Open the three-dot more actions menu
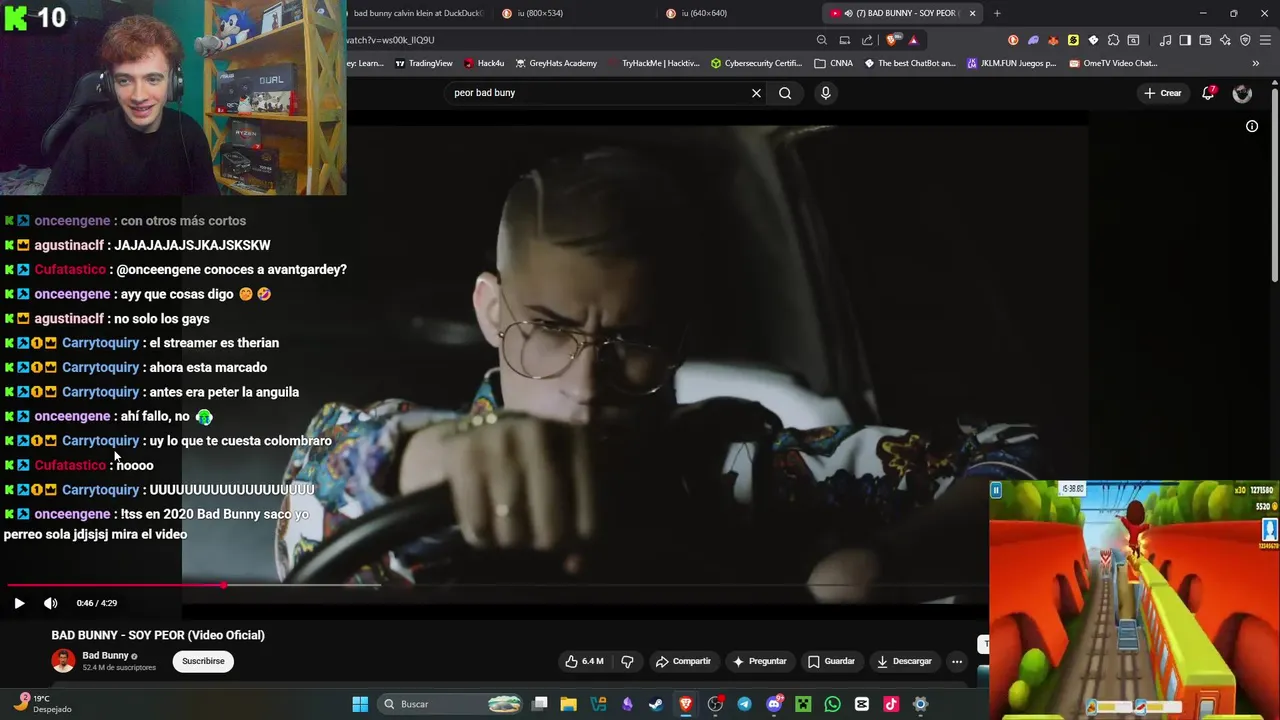The width and height of the screenshot is (1280, 720). 957,661
